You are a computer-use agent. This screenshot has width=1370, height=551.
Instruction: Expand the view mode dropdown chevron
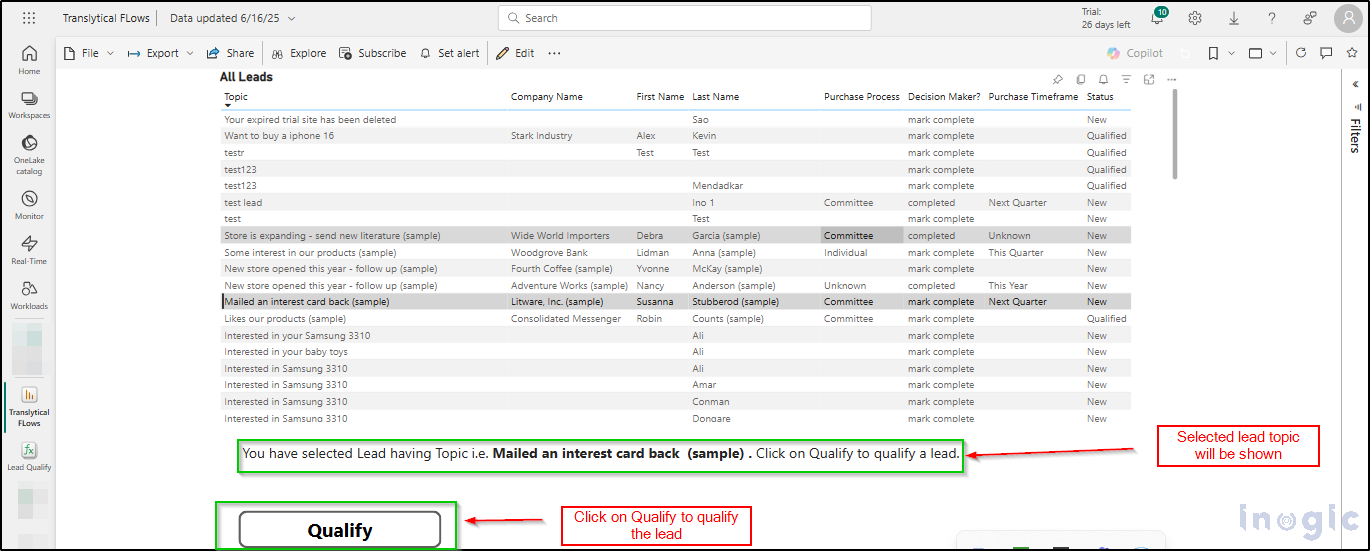point(1274,53)
